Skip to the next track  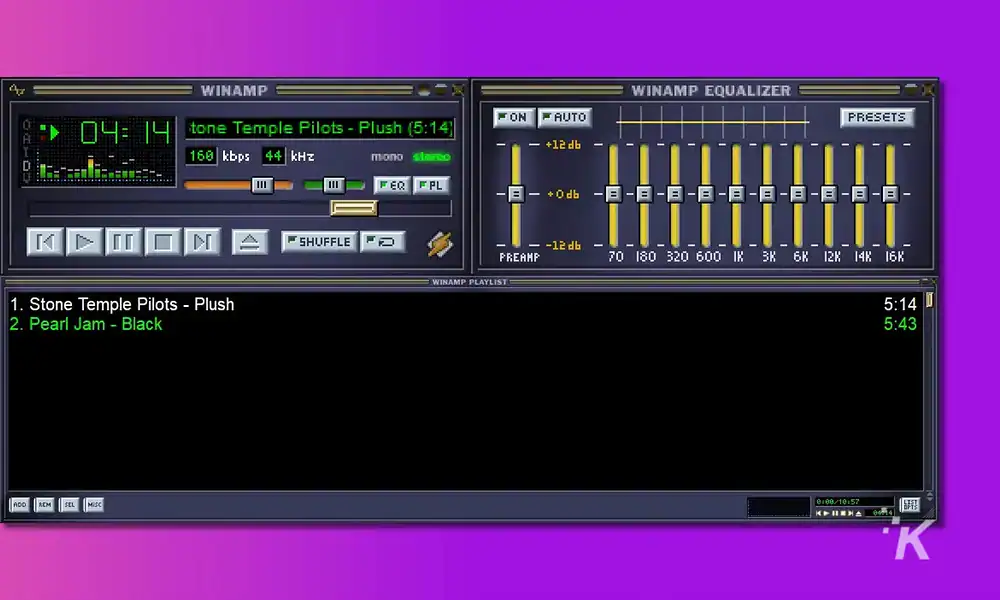(x=202, y=242)
